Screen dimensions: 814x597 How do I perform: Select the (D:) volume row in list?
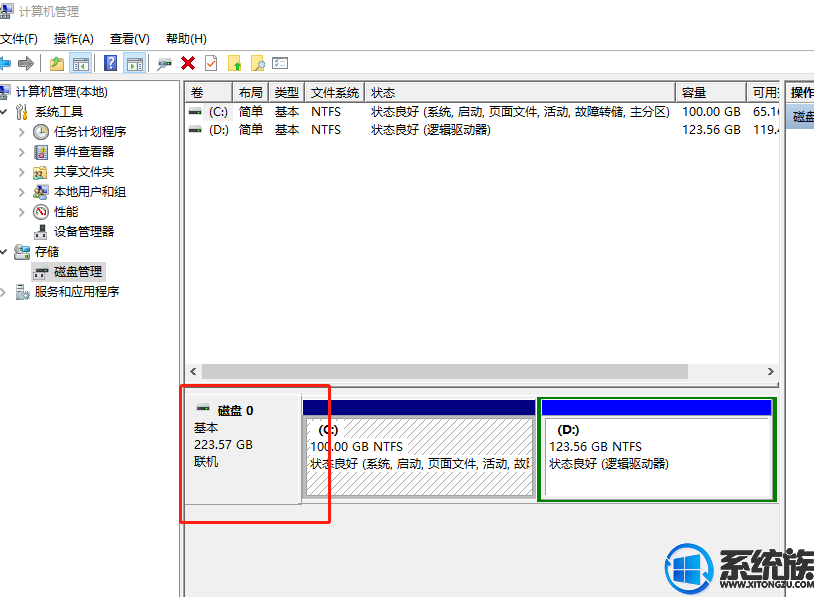[x=482, y=130]
